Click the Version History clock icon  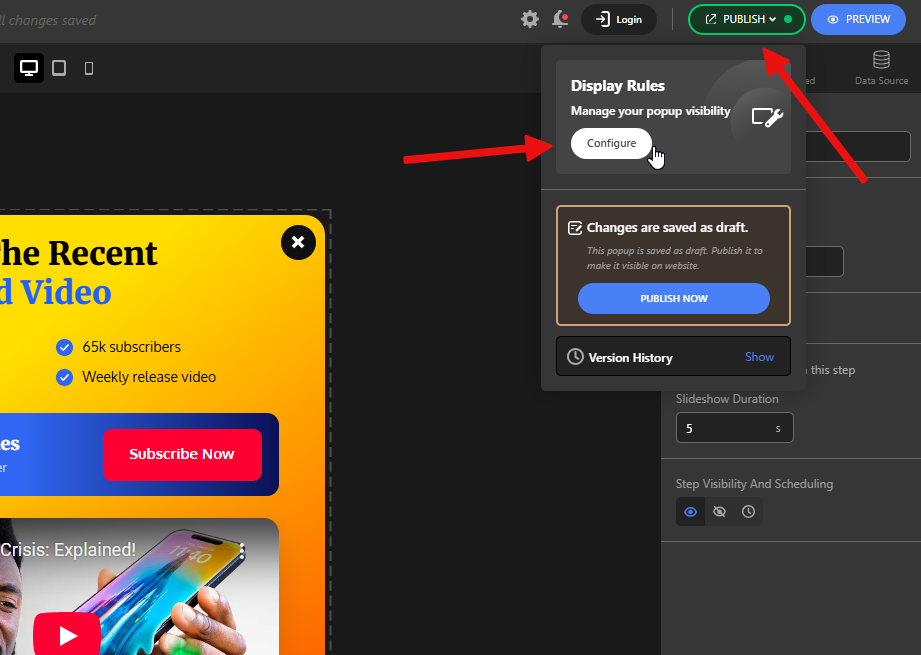tap(575, 357)
